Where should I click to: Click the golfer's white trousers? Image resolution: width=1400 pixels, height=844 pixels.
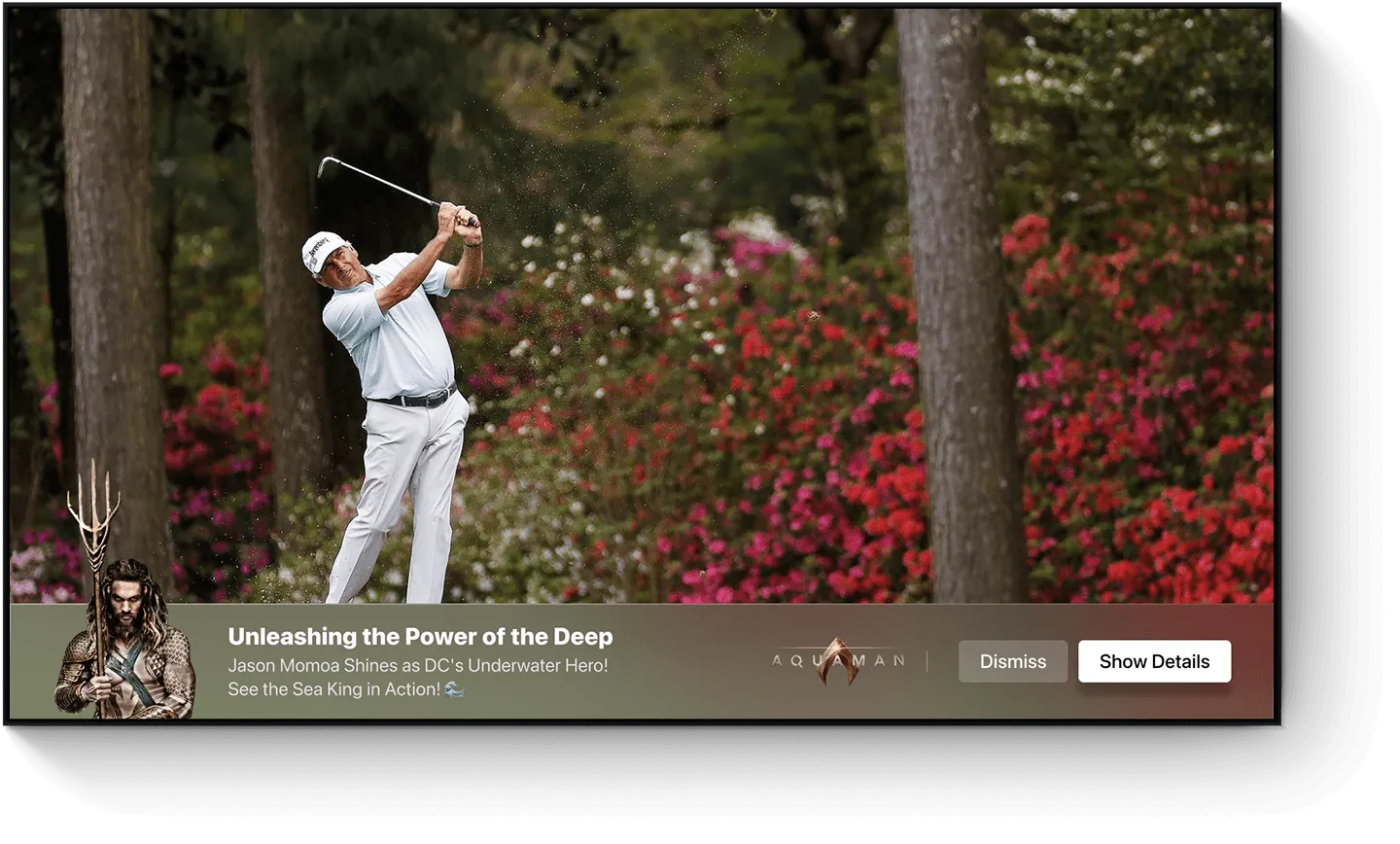[399, 496]
